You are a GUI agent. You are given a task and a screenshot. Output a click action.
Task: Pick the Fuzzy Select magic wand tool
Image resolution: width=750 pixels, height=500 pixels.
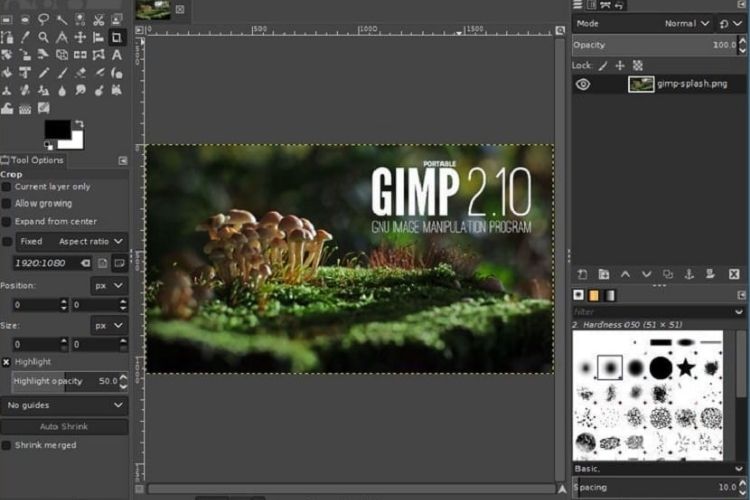point(62,20)
